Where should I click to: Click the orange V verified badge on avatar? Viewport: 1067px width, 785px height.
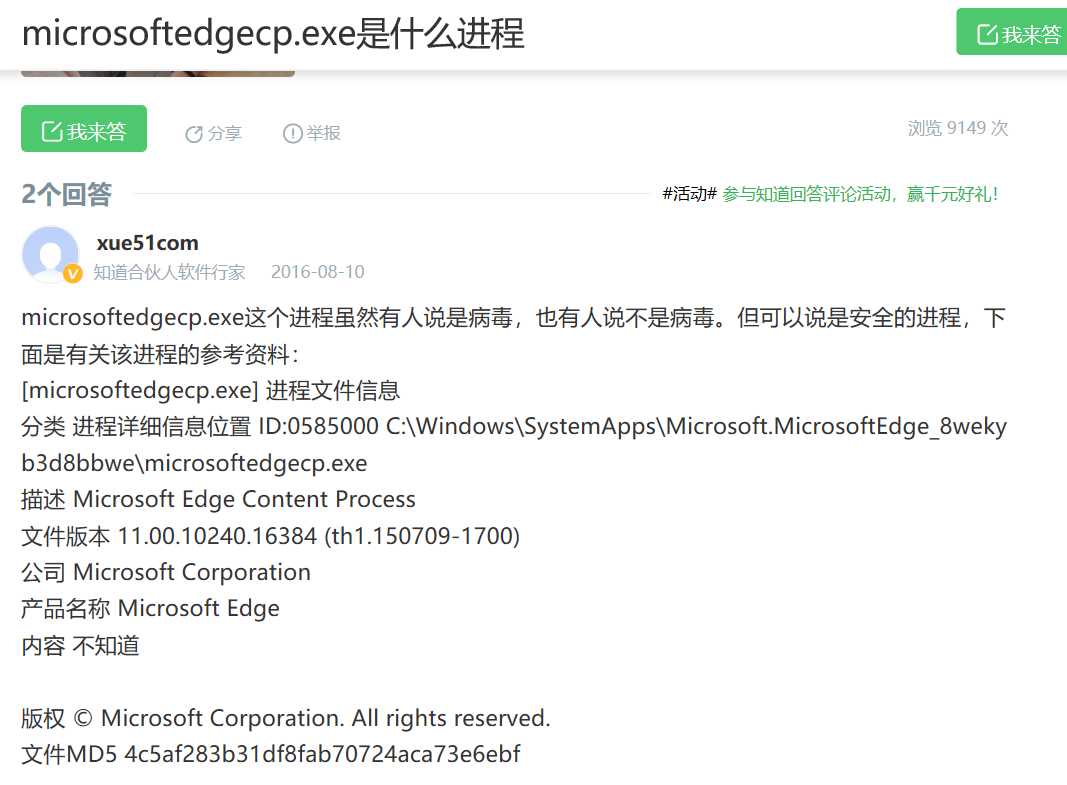(x=73, y=273)
